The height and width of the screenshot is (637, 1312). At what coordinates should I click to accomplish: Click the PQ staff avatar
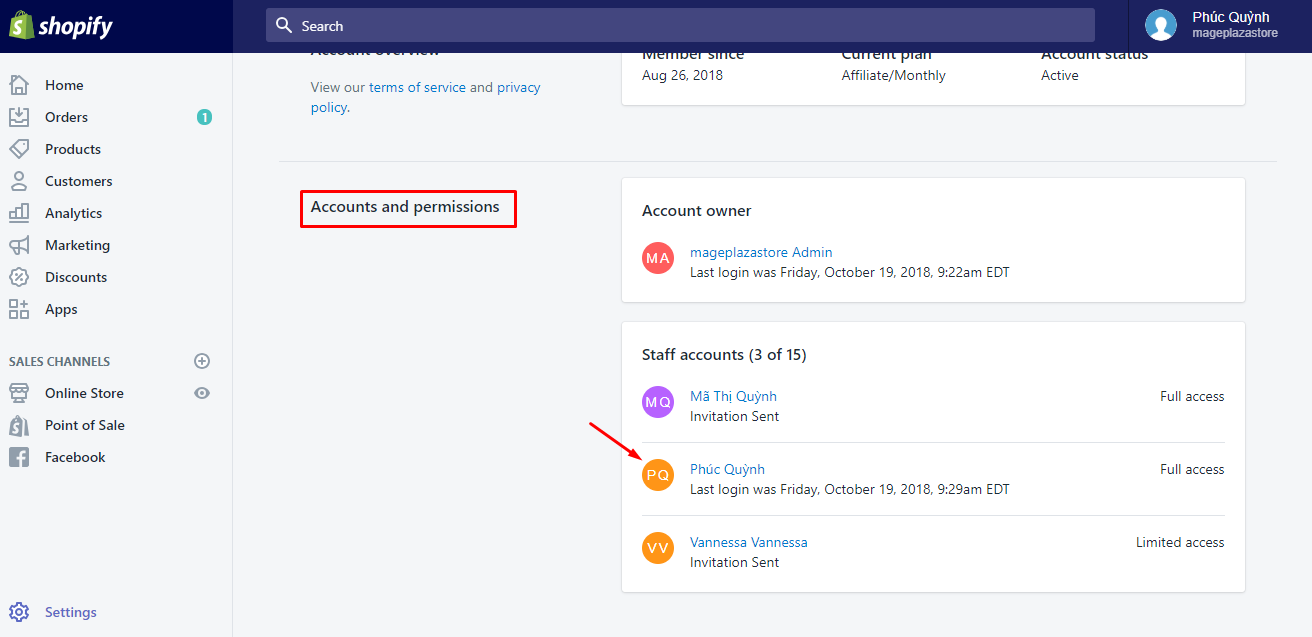pyautogui.click(x=658, y=475)
